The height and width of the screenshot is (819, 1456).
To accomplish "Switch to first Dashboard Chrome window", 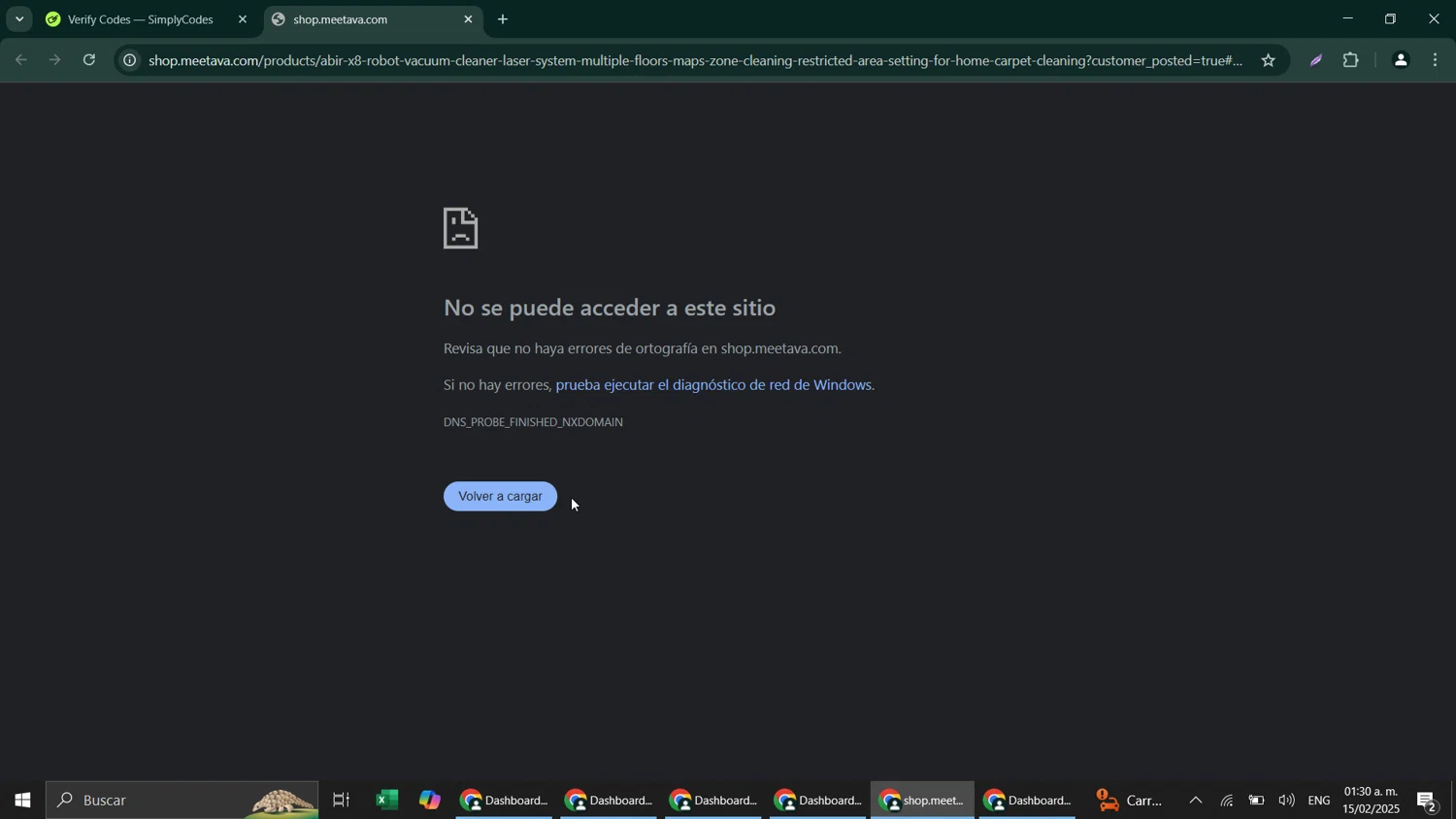I will tap(504, 801).
